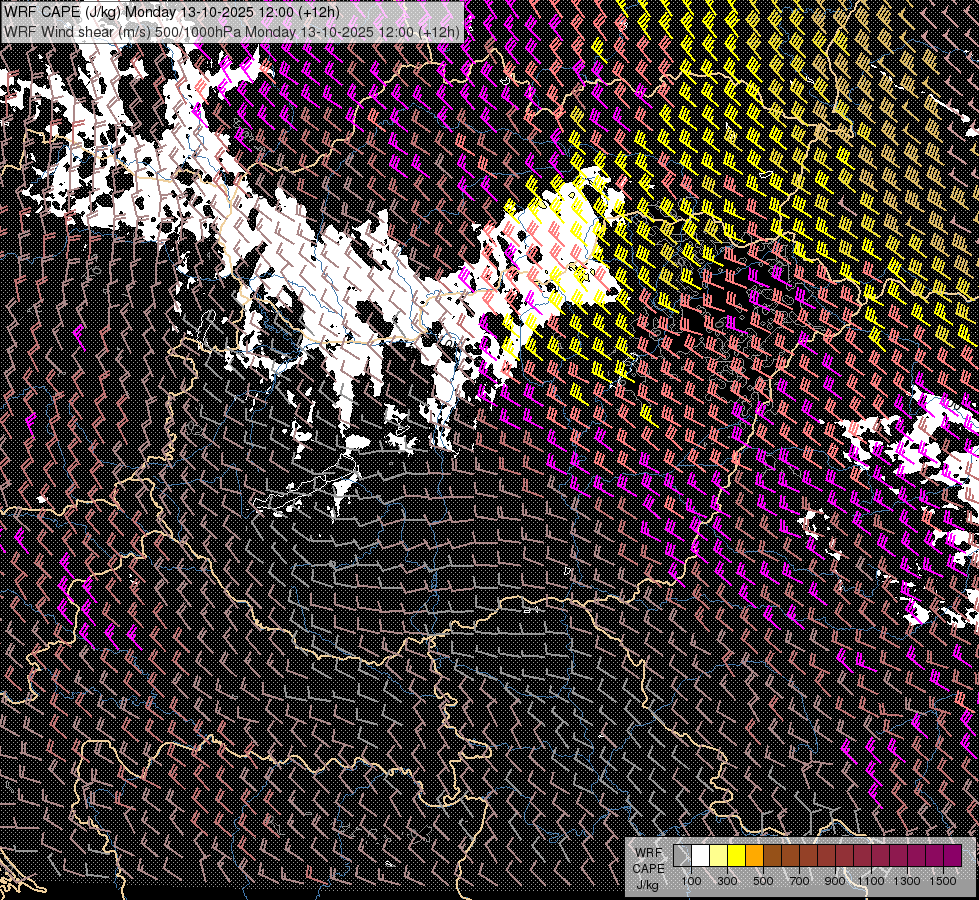Click the 1500 label on legend scale
979x900 pixels.
pyautogui.click(x=943, y=881)
